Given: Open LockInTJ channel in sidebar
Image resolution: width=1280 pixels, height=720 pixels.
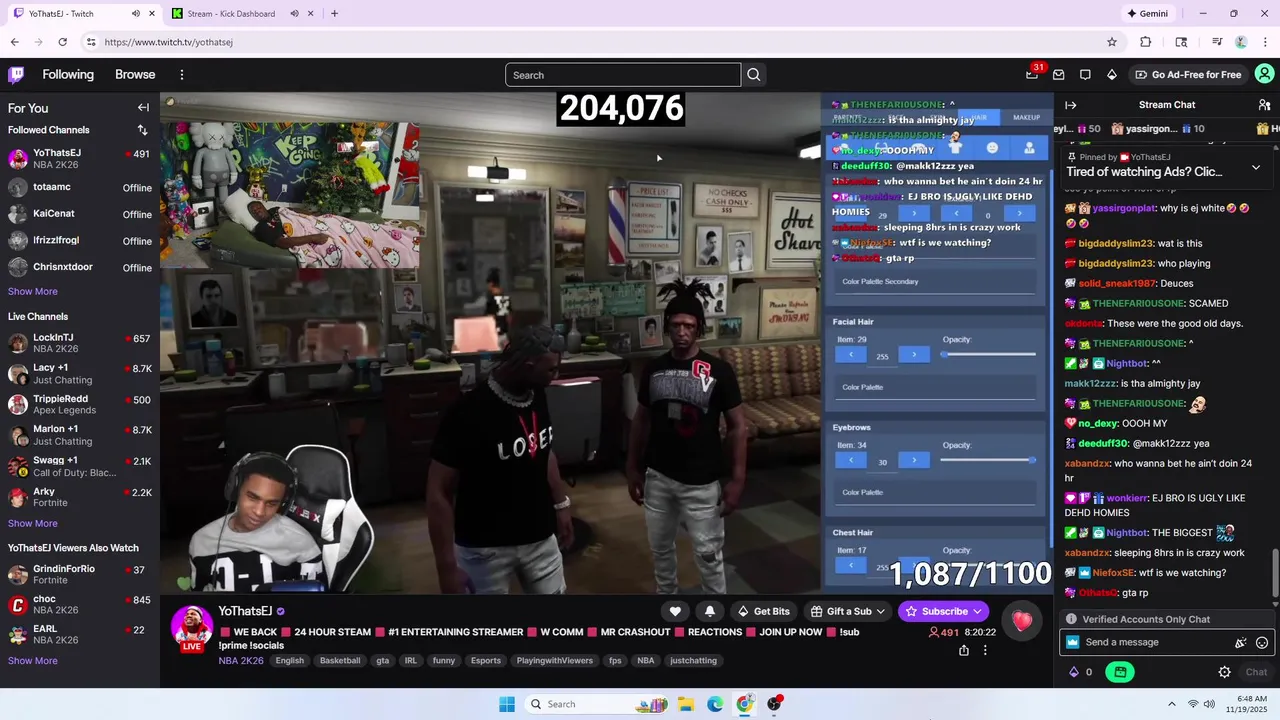Looking at the screenshot, I should click(x=80, y=343).
